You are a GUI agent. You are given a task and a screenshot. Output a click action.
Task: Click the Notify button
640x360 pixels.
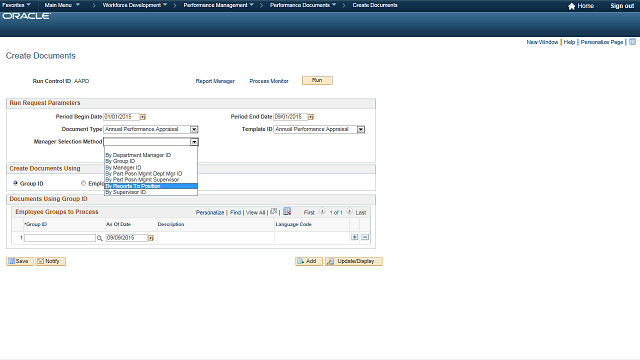click(x=50, y=261)
